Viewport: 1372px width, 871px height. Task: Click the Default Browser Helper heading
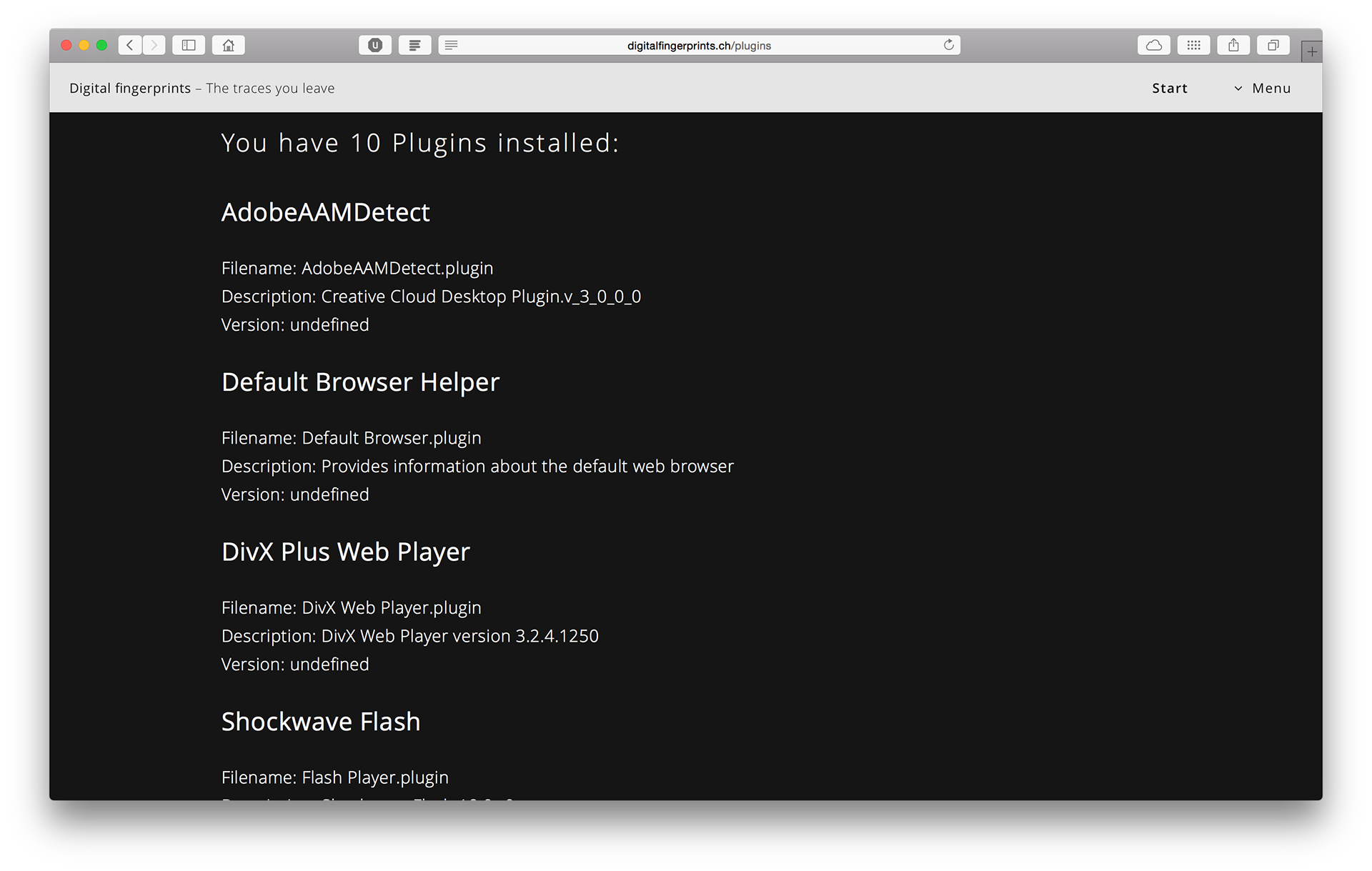point(361,382)
